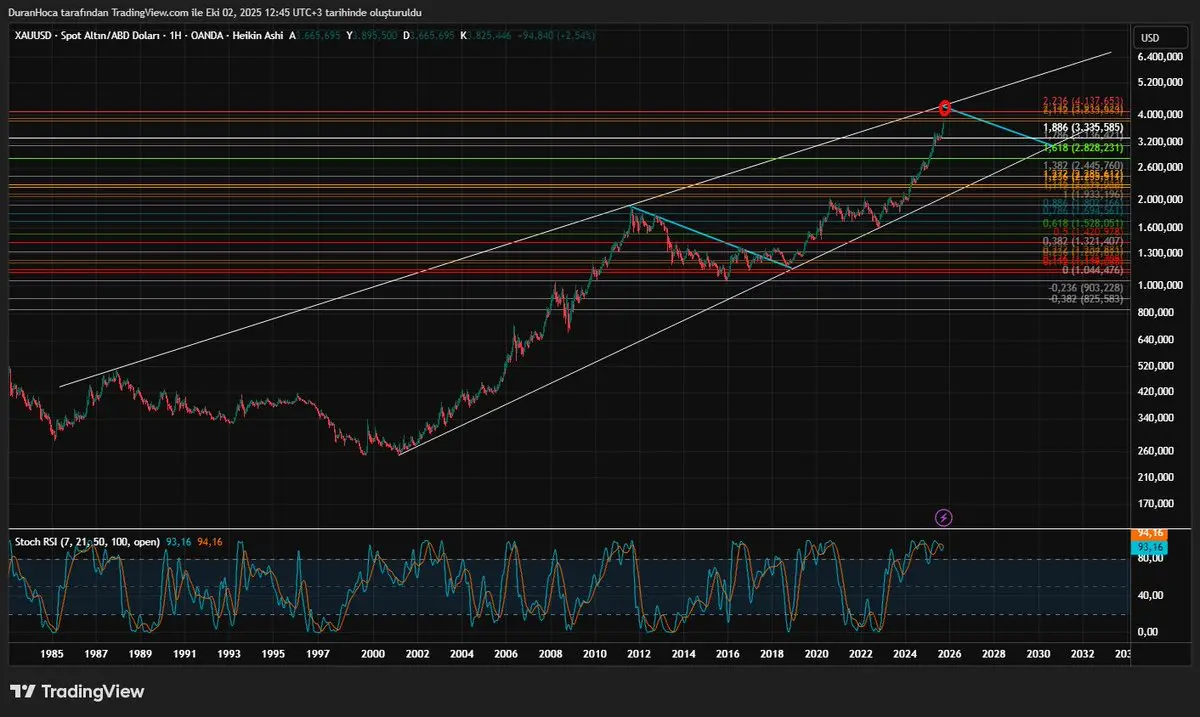Select the 1.886 (3,335,585) Fibonacci level label

pos(1083,128)
